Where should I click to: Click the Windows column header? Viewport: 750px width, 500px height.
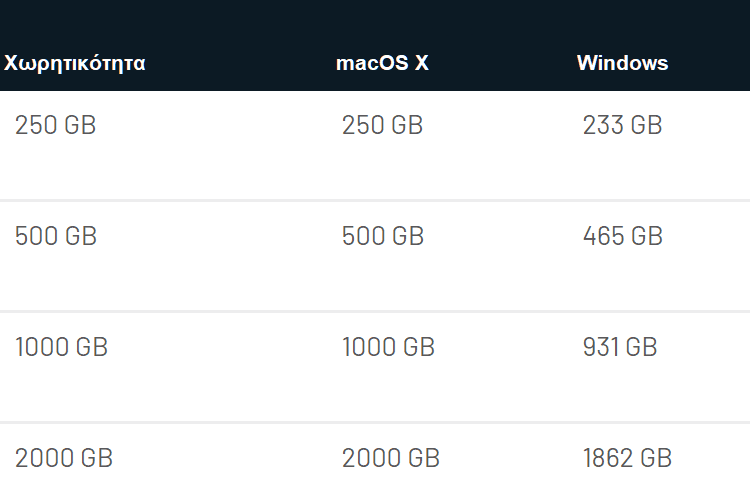pos(622,63)
